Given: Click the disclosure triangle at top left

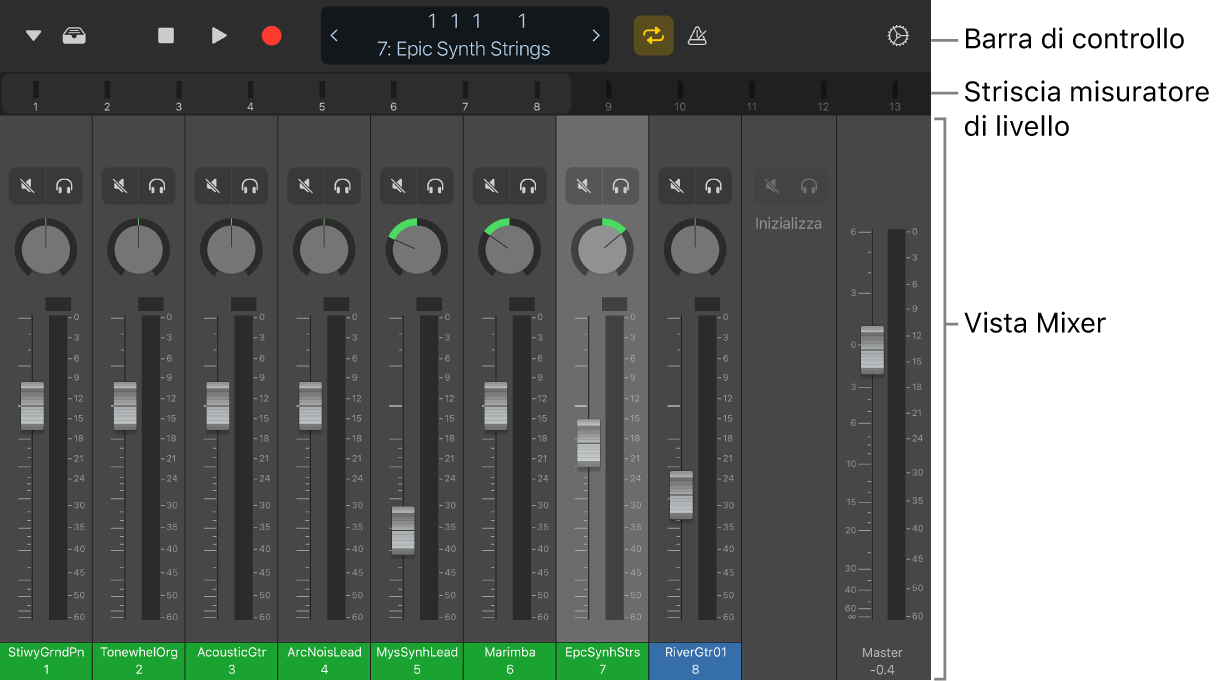Looking at the screenshot, I should [x=32, y=34].
